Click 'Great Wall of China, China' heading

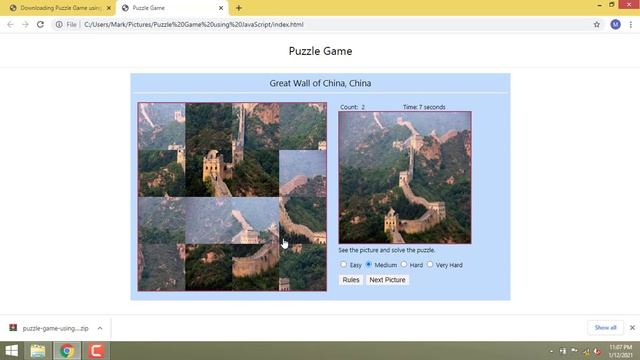[x=320, y=83]
